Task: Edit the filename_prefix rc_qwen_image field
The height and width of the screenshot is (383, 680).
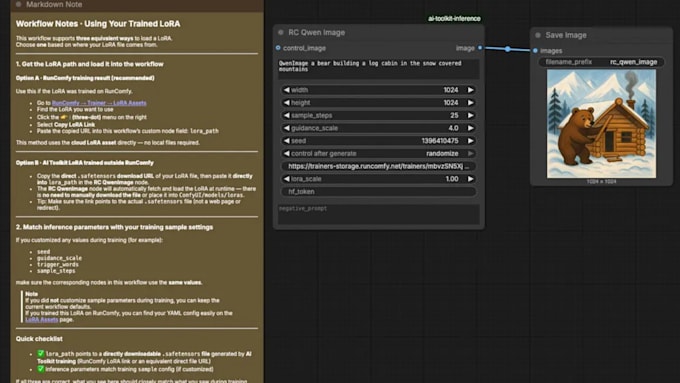Action: click(x=601, y=62)
